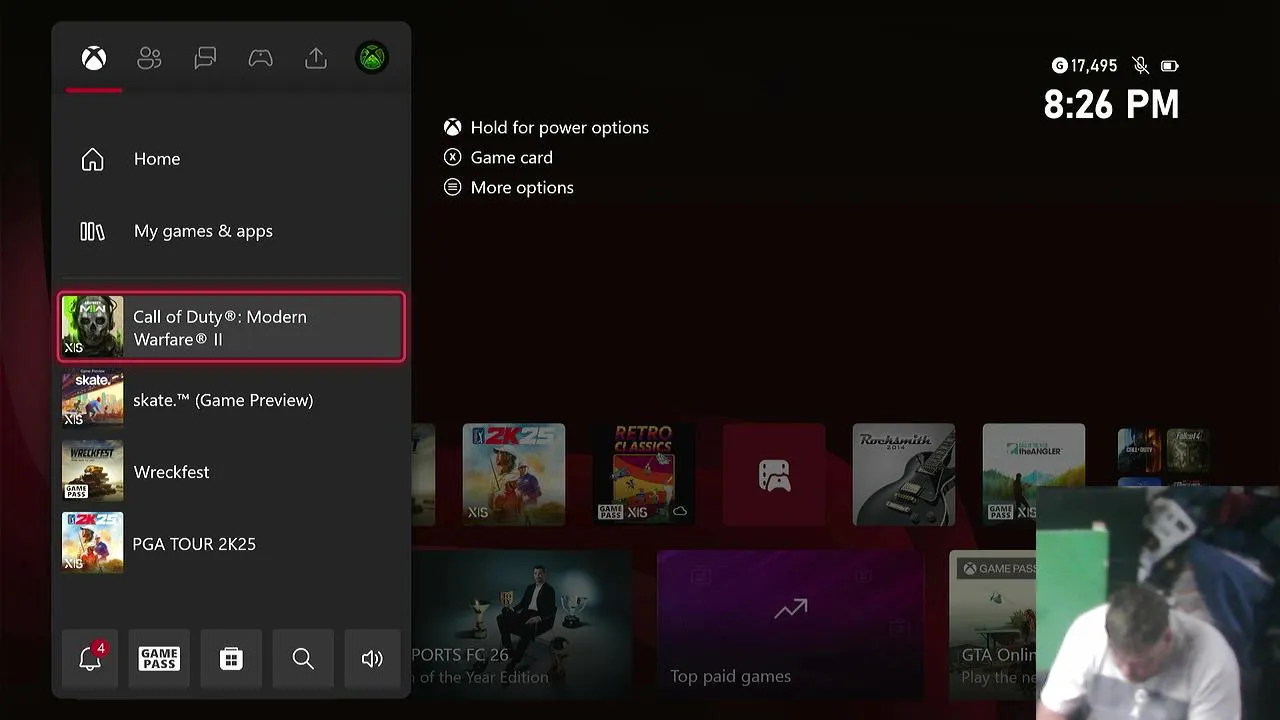The height and width of the screenshot is (720, 1280).
Task: Launch skate. (Game Preview)
Action: coord(232,400)
